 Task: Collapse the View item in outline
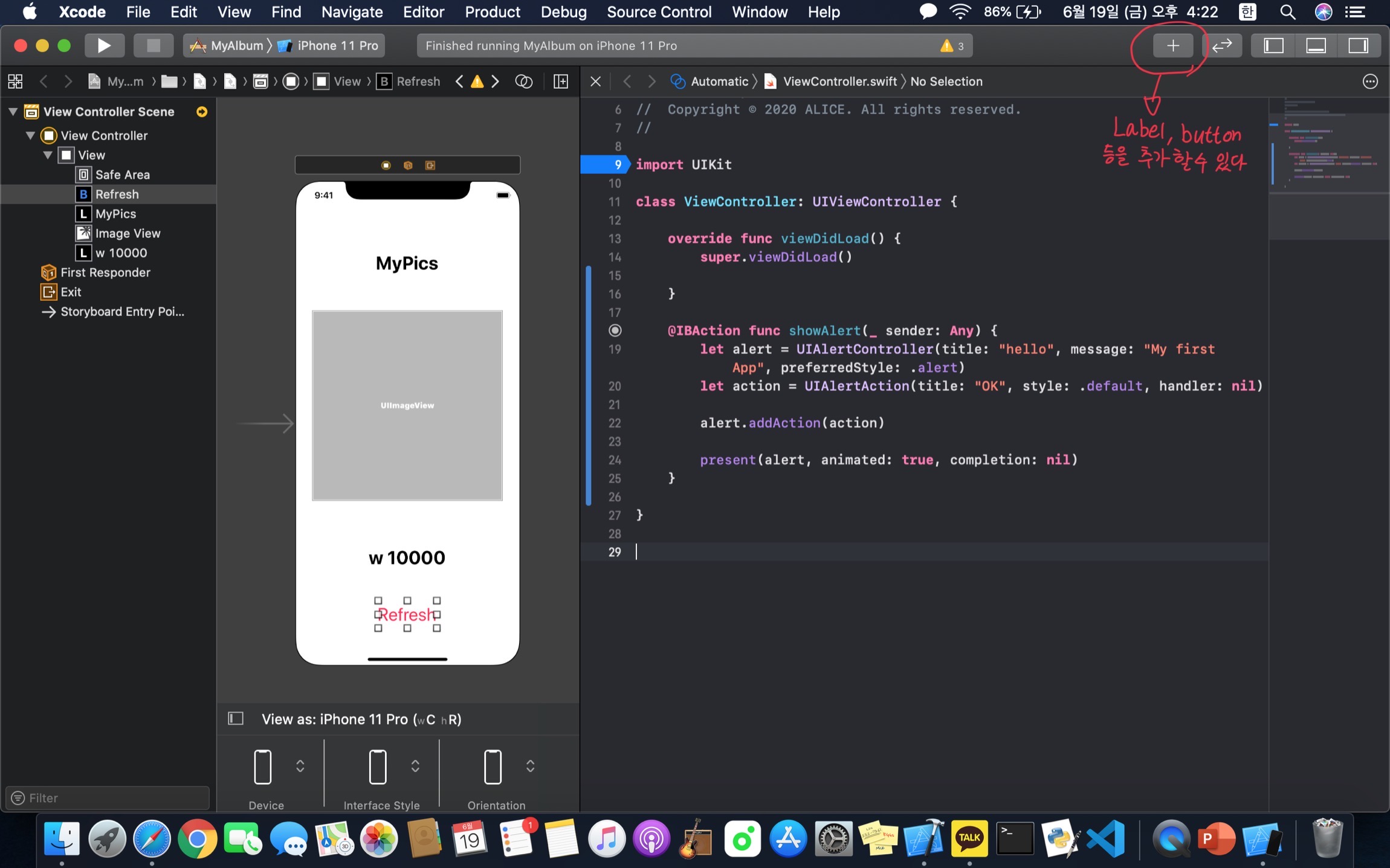click(48, 155)
